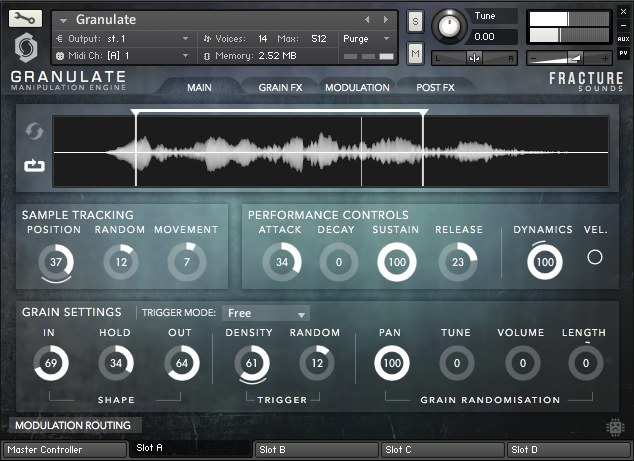634x461 pixels.
Task: Click the Memory 2.52 MB readout
Action: point(256,56)
